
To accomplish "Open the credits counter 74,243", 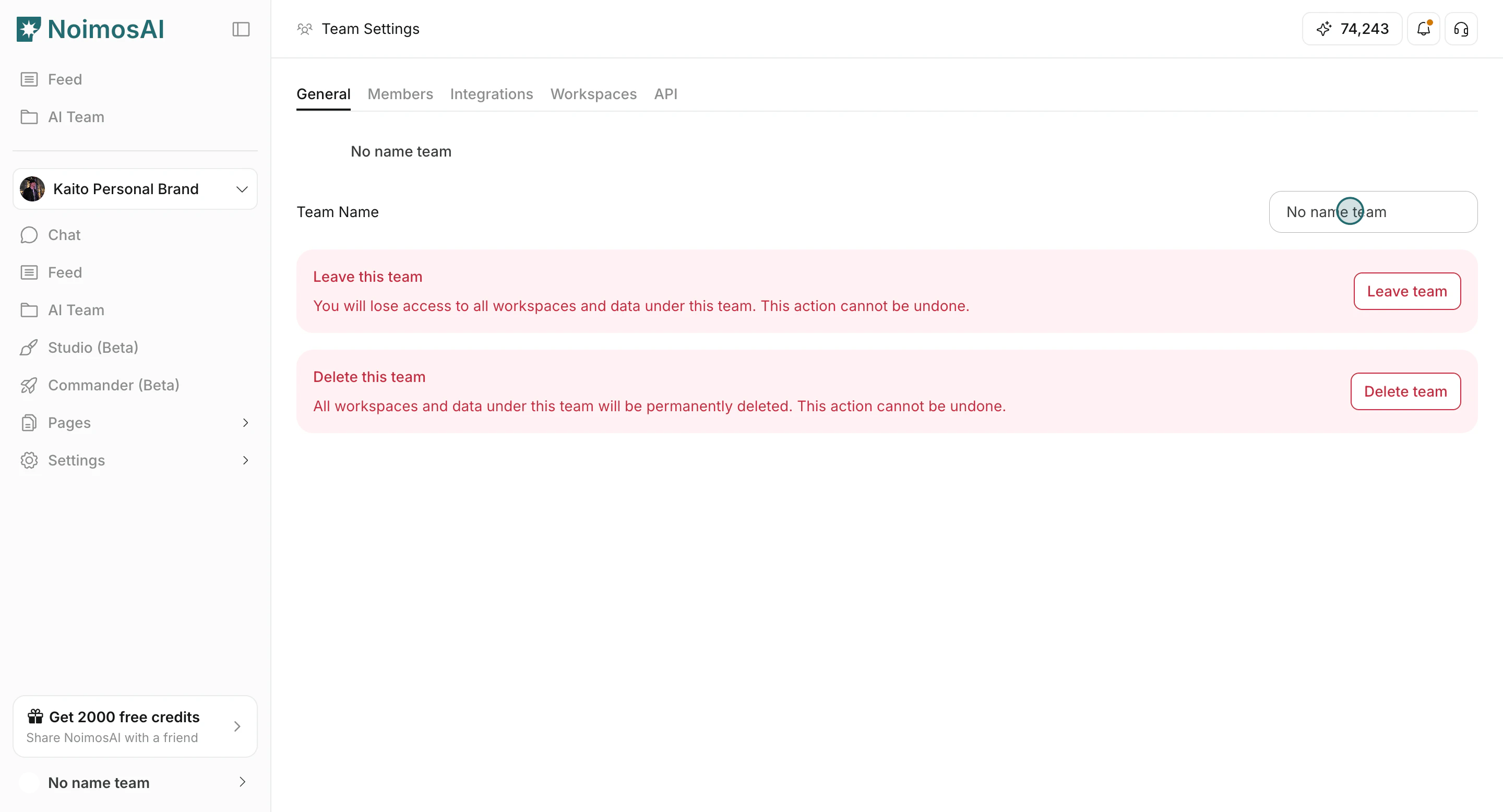I will pos(1352,29).
